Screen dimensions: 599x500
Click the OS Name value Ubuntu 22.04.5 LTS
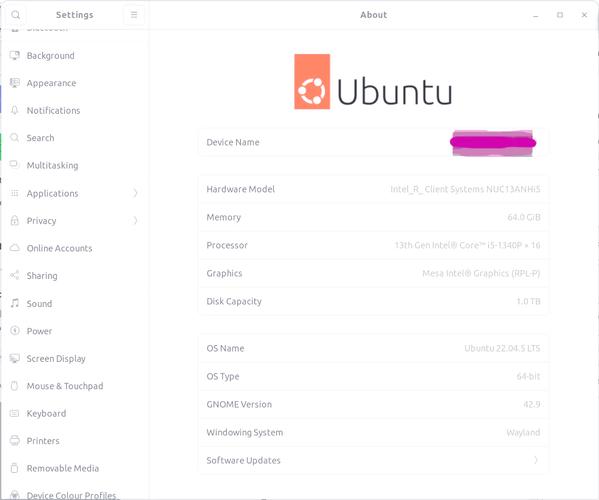tap(502, 348)
